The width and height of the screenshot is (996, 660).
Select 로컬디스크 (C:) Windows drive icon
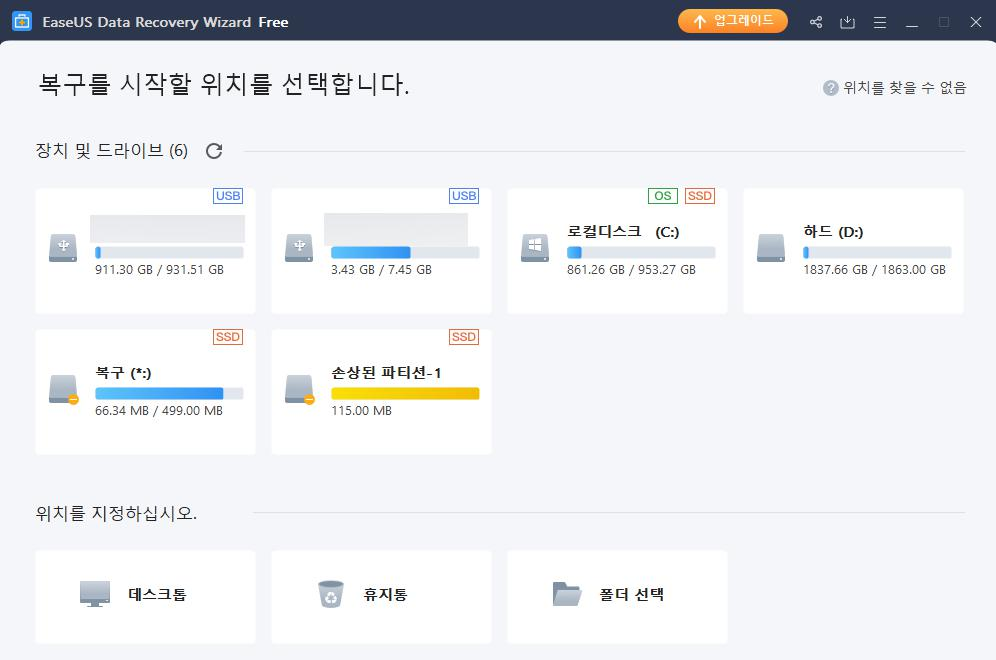(535, 248)
